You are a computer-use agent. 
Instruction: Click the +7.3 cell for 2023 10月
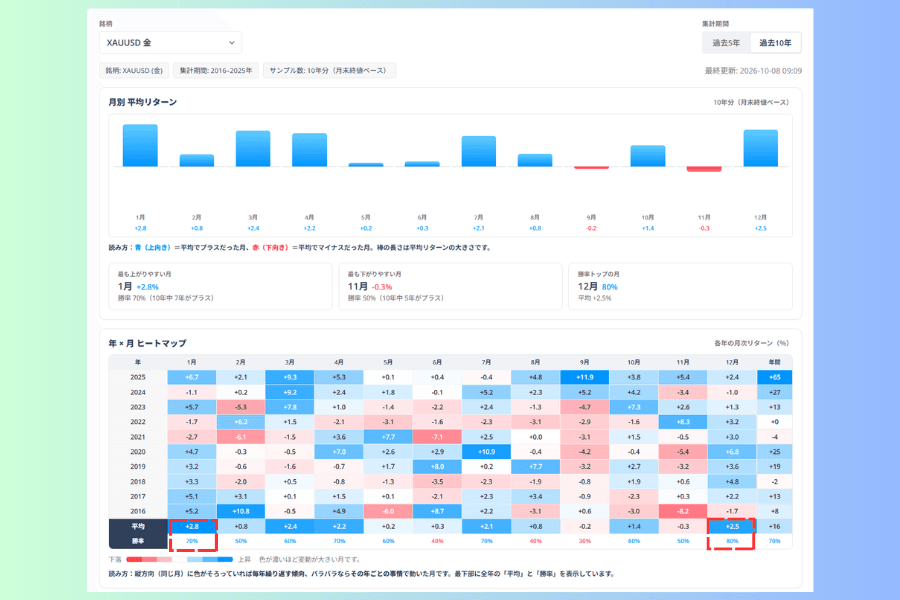[x=634, y=407]
